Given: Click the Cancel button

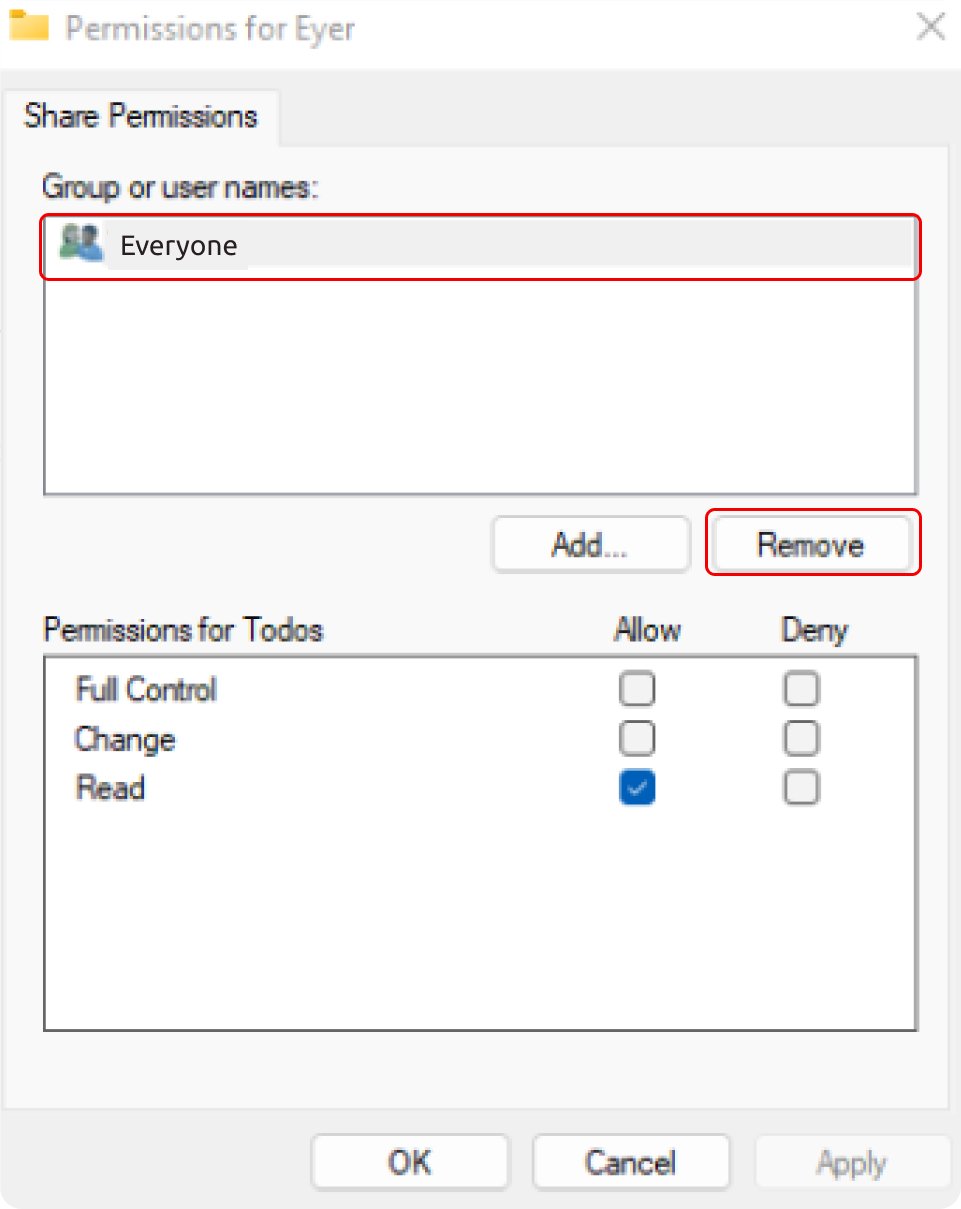Looking at the screenshot, I should pos(631,1162).
